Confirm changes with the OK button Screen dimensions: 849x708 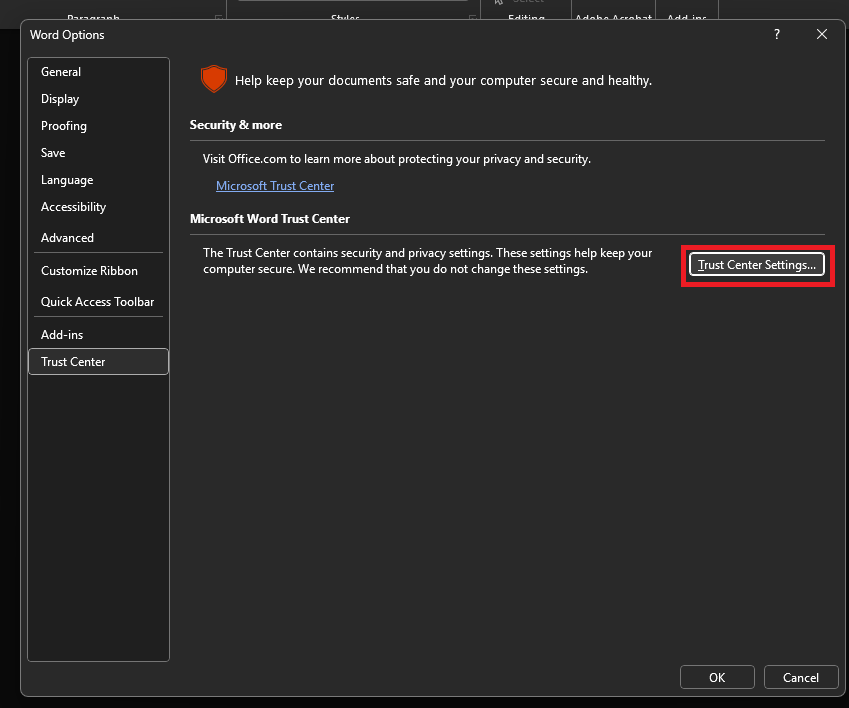click(717, 677)
